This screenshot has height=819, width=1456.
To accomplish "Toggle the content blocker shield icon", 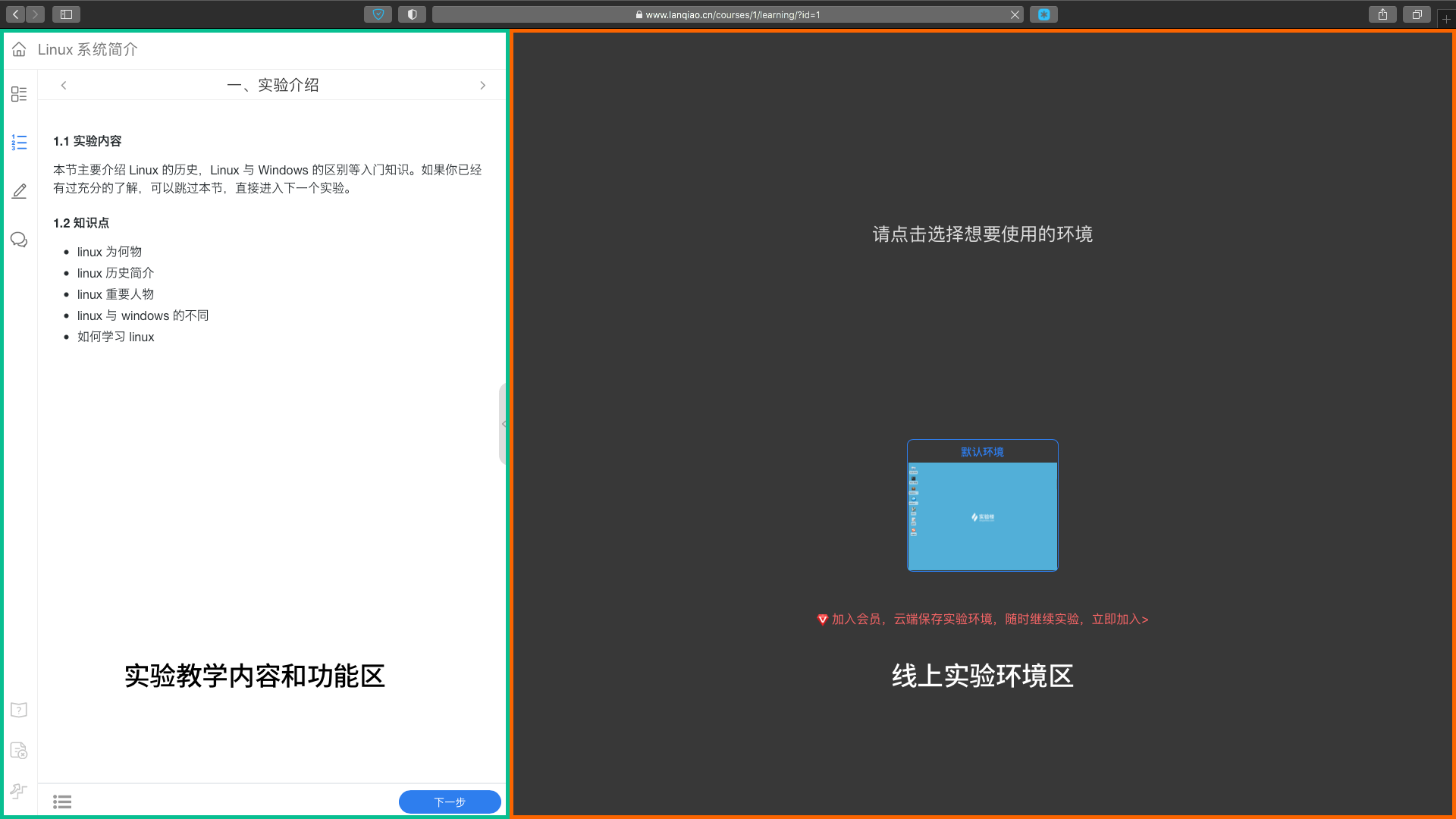I will 412,14.
